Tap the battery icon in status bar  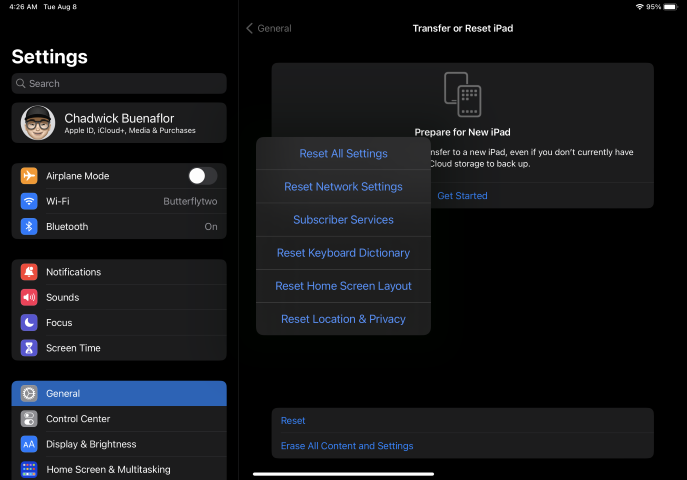click(x=671, y=7)
